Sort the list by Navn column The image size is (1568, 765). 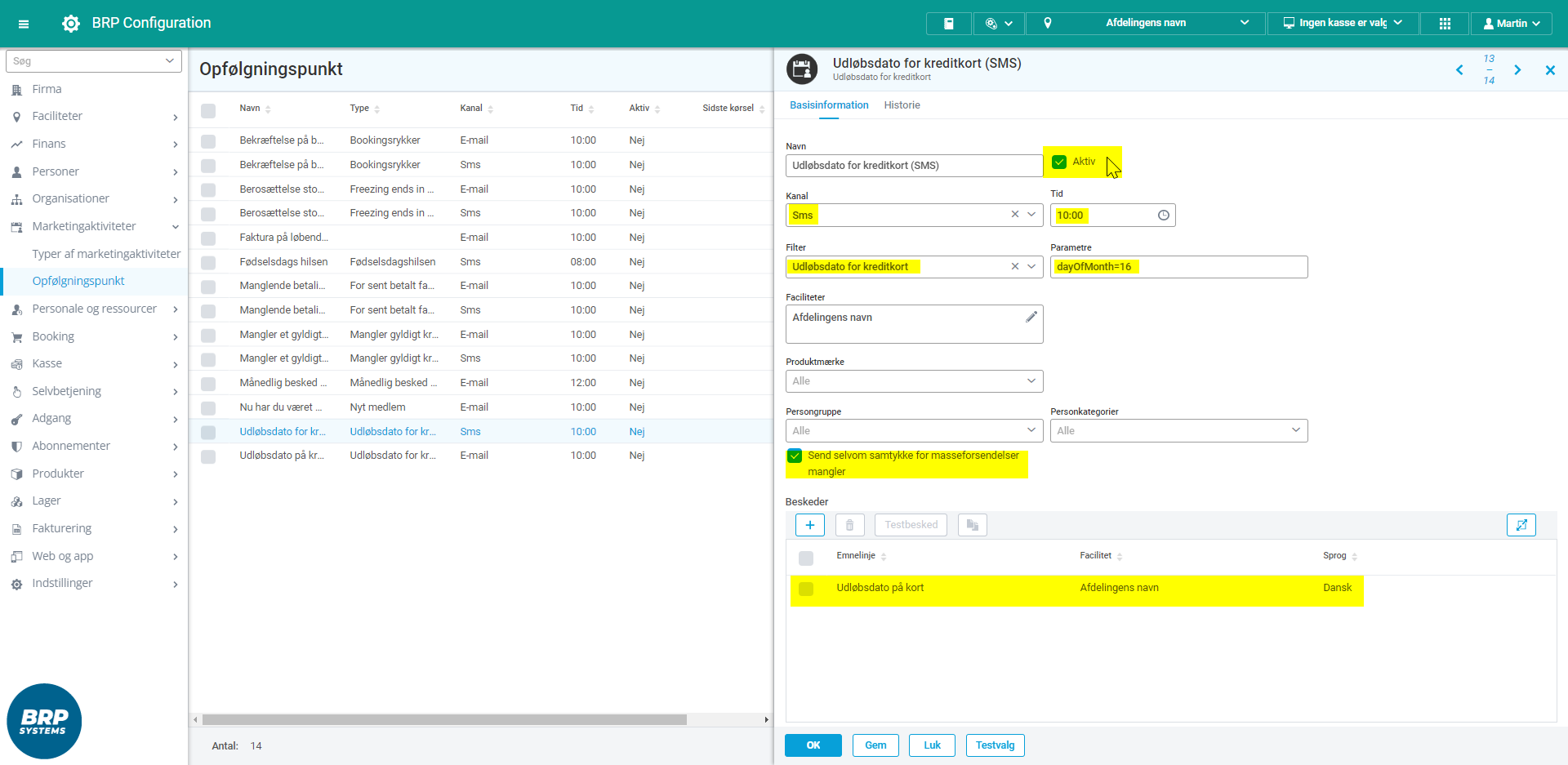(x=254, y=109)
